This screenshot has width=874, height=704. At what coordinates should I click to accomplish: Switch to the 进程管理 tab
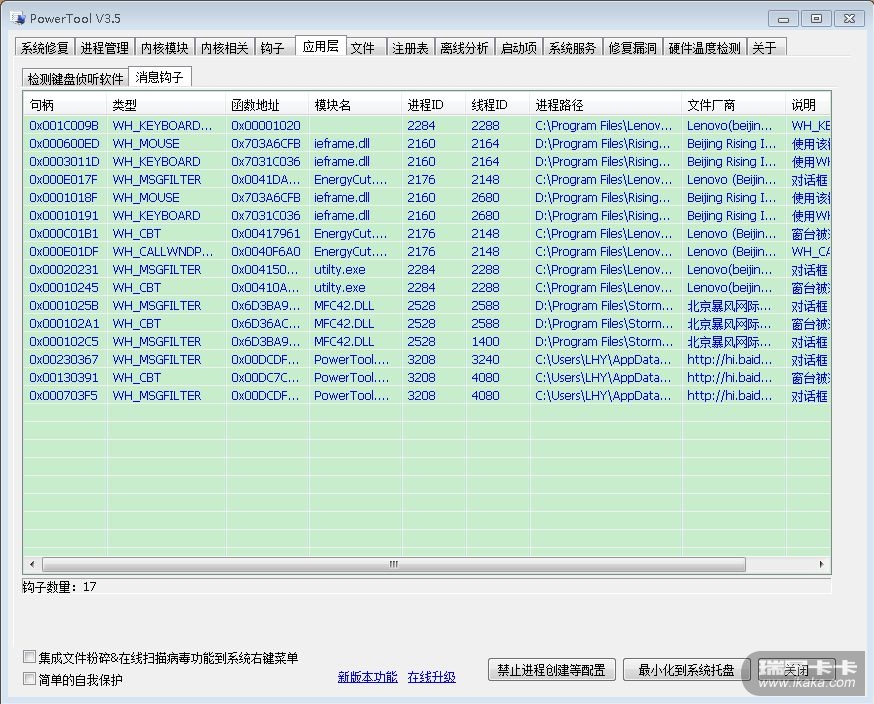click(x=104, y=48)
